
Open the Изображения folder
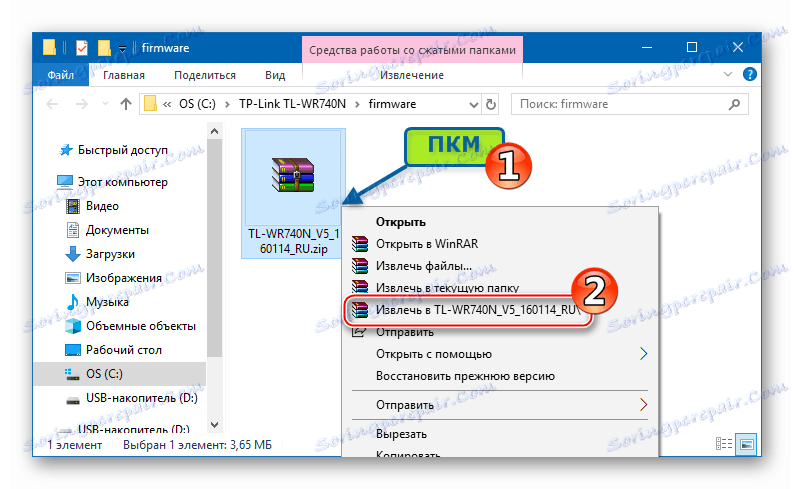coord(124,278)
